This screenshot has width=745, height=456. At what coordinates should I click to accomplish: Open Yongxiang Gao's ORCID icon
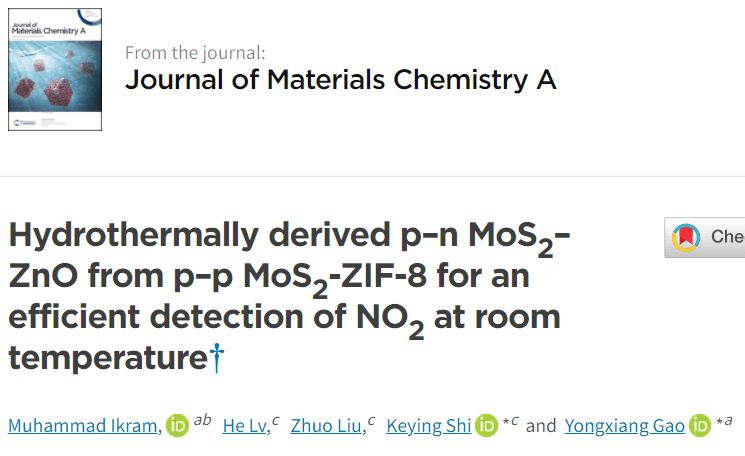pyautogui.click(x=698, y=426)
